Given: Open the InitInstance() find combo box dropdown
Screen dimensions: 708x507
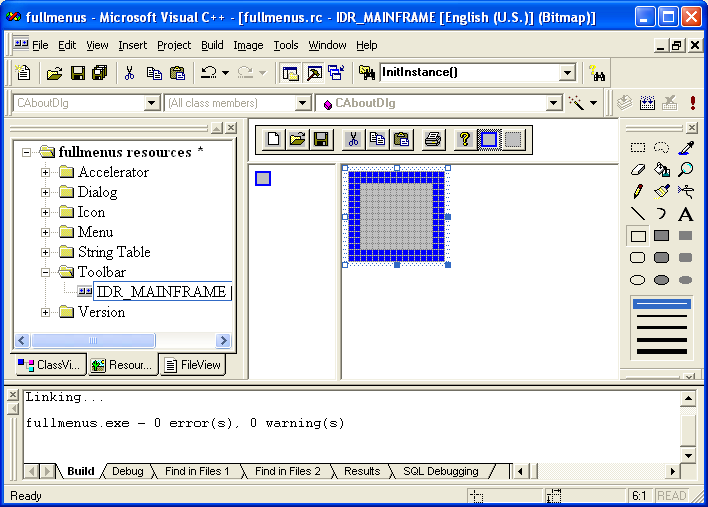Looking at the screenshot, I should click(x=567, y=73).
